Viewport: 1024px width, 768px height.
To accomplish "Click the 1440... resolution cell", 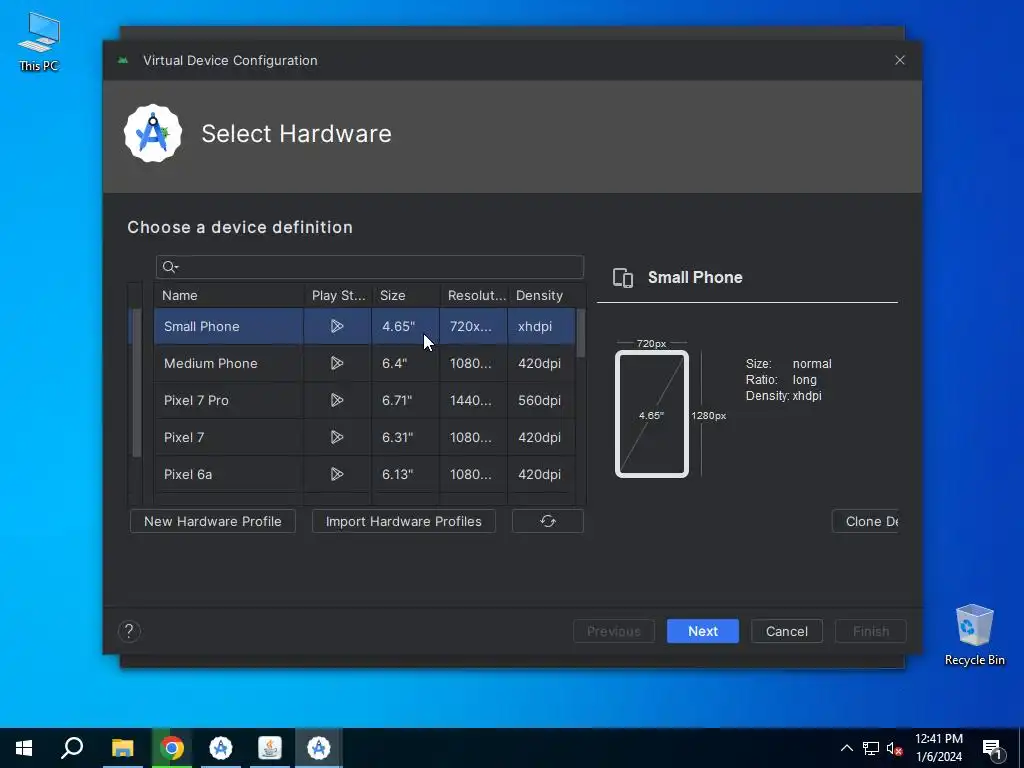I will (471, 400).
